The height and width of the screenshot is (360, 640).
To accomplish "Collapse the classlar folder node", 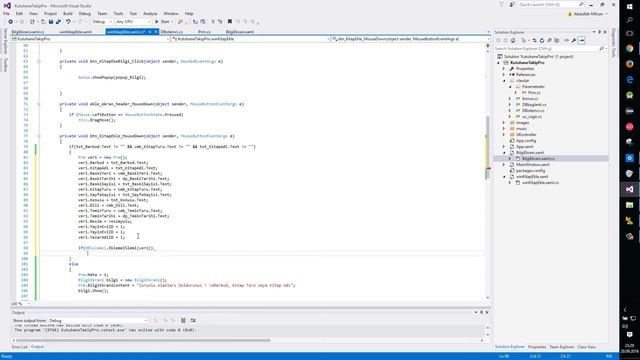I will [x=504, y=81].
